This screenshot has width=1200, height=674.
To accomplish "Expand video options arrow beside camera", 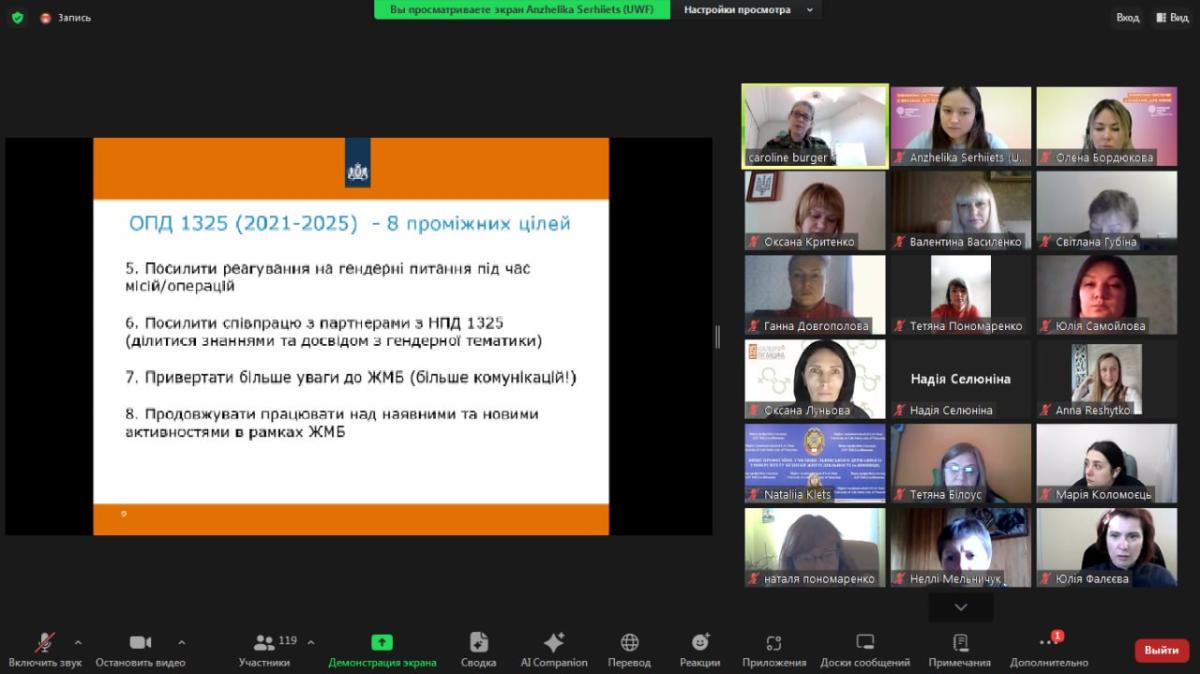I will (181, 642).
